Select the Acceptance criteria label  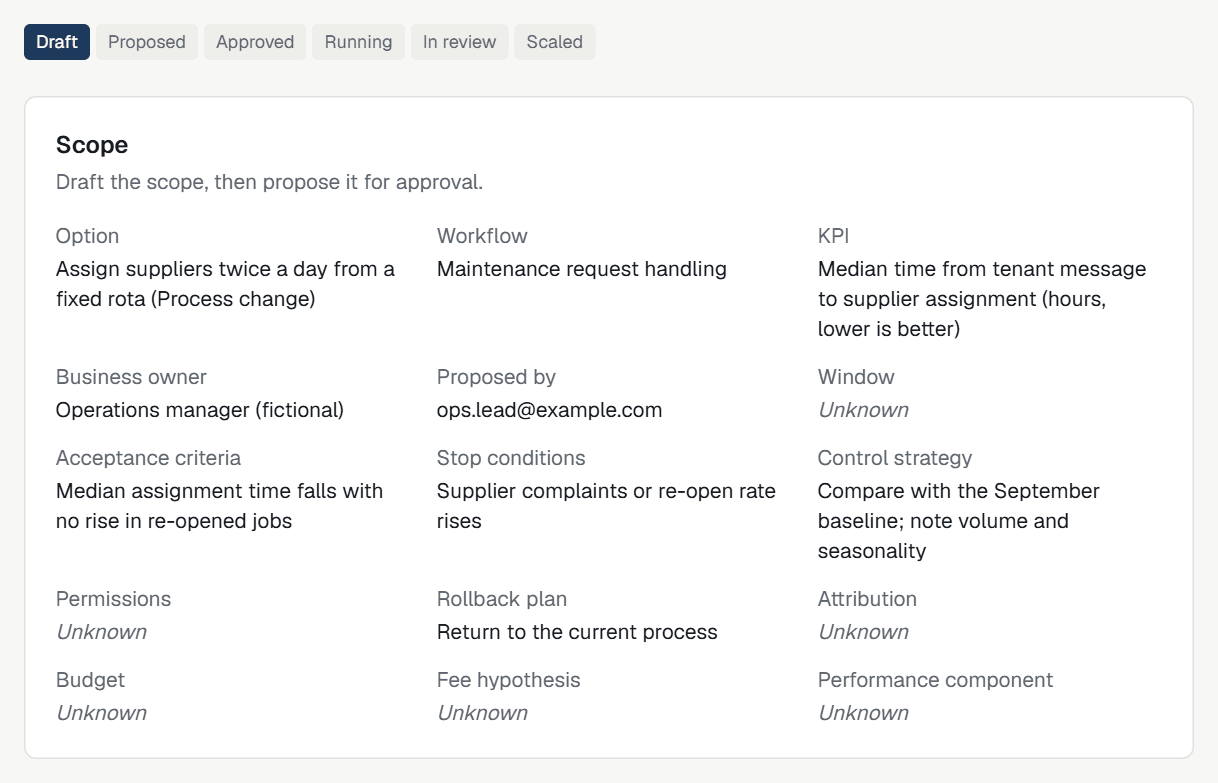[x=148, y=458]
